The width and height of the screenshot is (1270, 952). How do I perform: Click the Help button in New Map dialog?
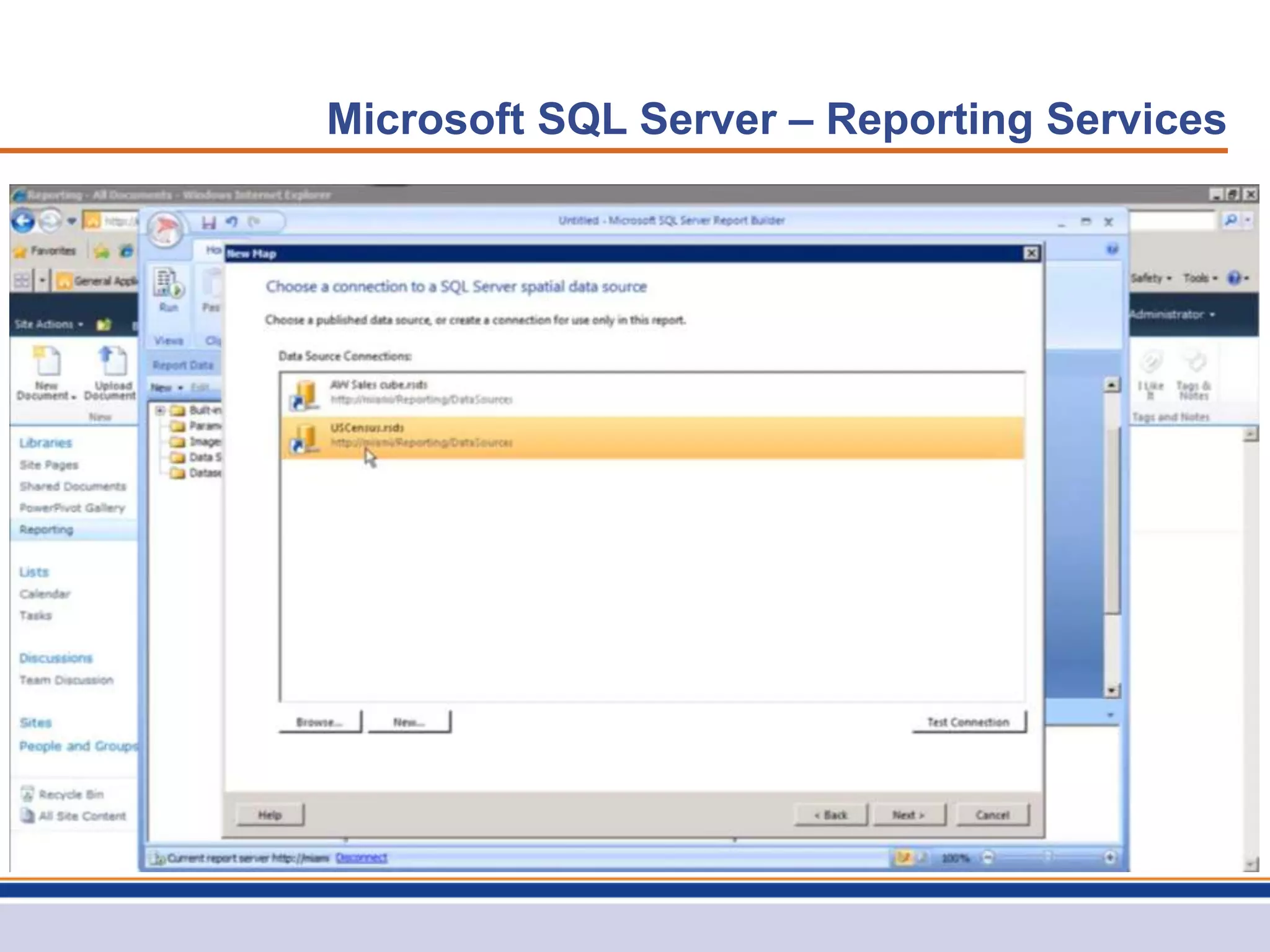(x=270, y=815)
